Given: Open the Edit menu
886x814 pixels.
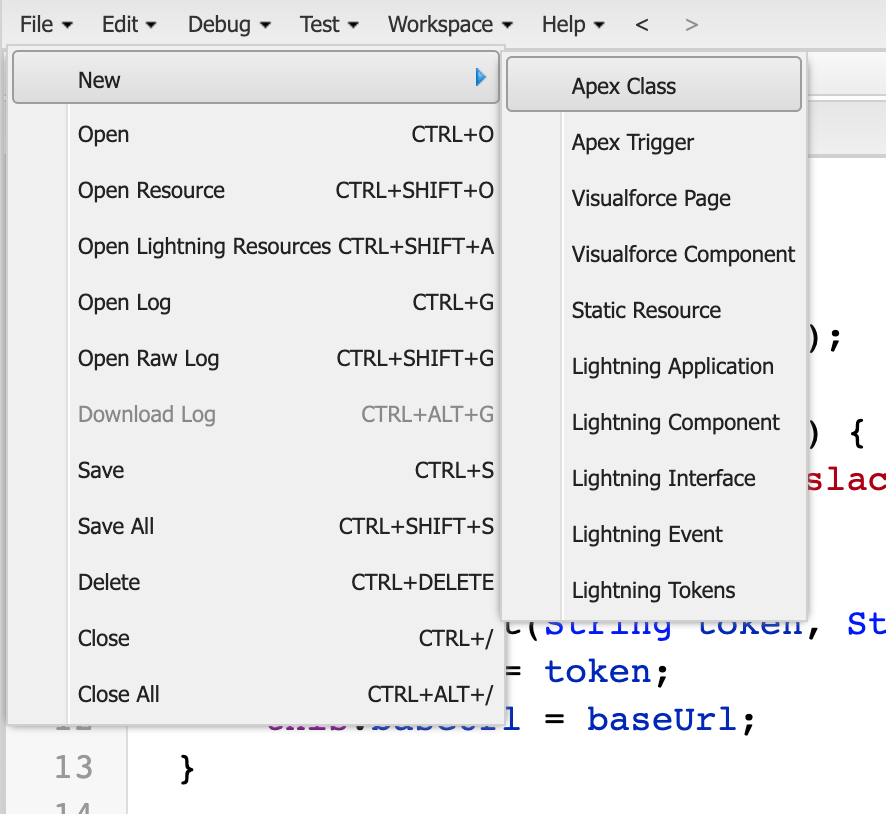Looking at the screenshot, I should coord(129,25).
